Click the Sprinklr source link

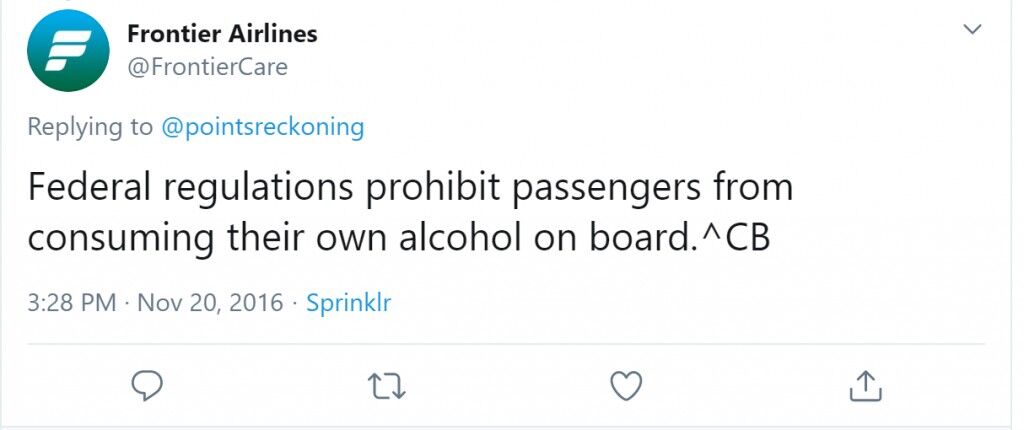pyautogui.click(x=348, y=303)
